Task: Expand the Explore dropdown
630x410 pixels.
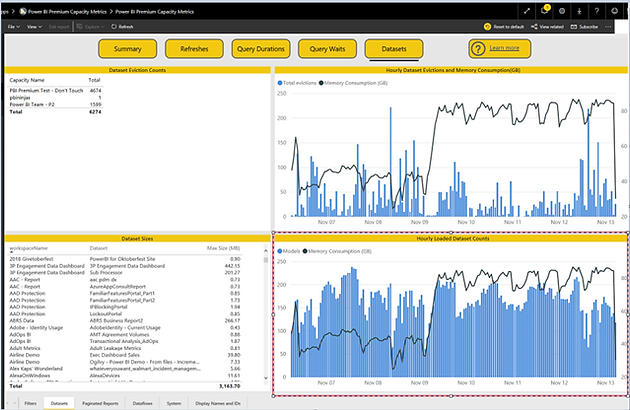Action: tap(102, 27)
